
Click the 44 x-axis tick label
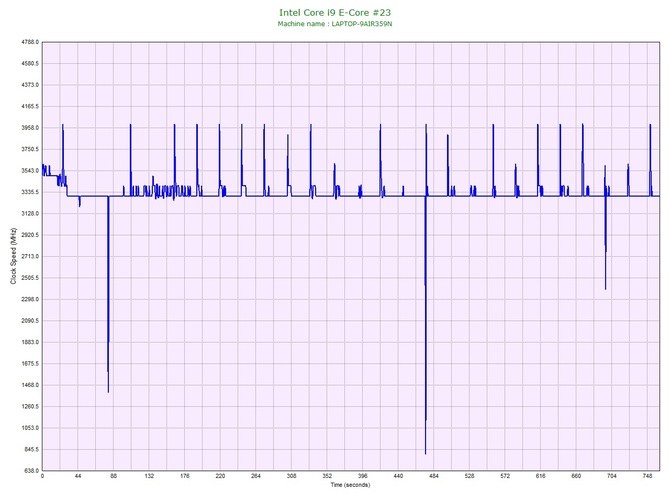[x=78, y=476]
